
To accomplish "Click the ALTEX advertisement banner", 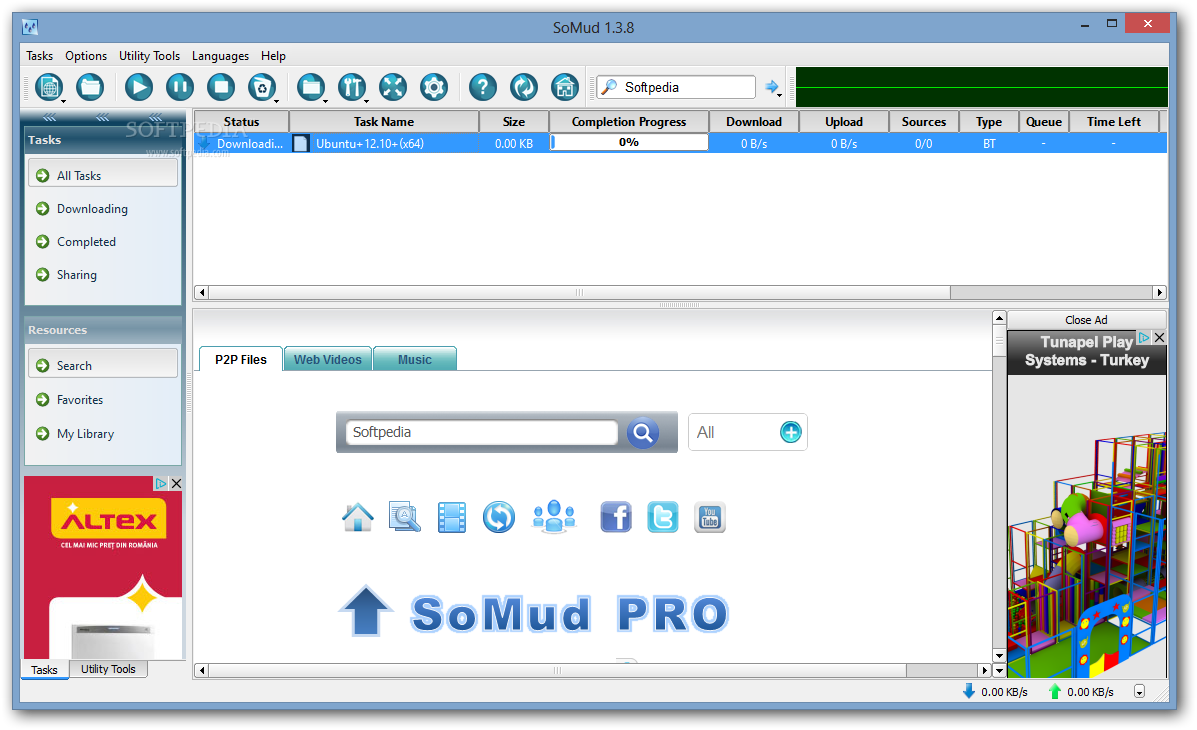I will pyautogui.click(x=103, y=567).
